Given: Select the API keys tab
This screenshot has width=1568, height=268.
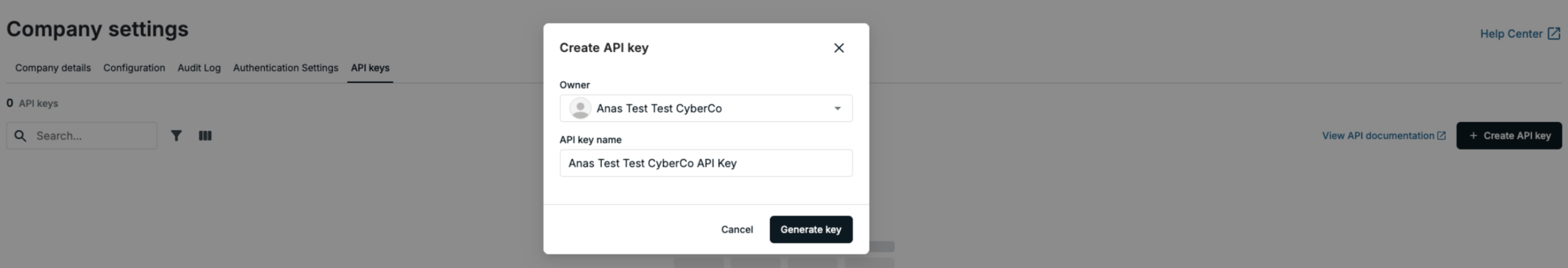Looking at the screenshot, I should [370, 68].
